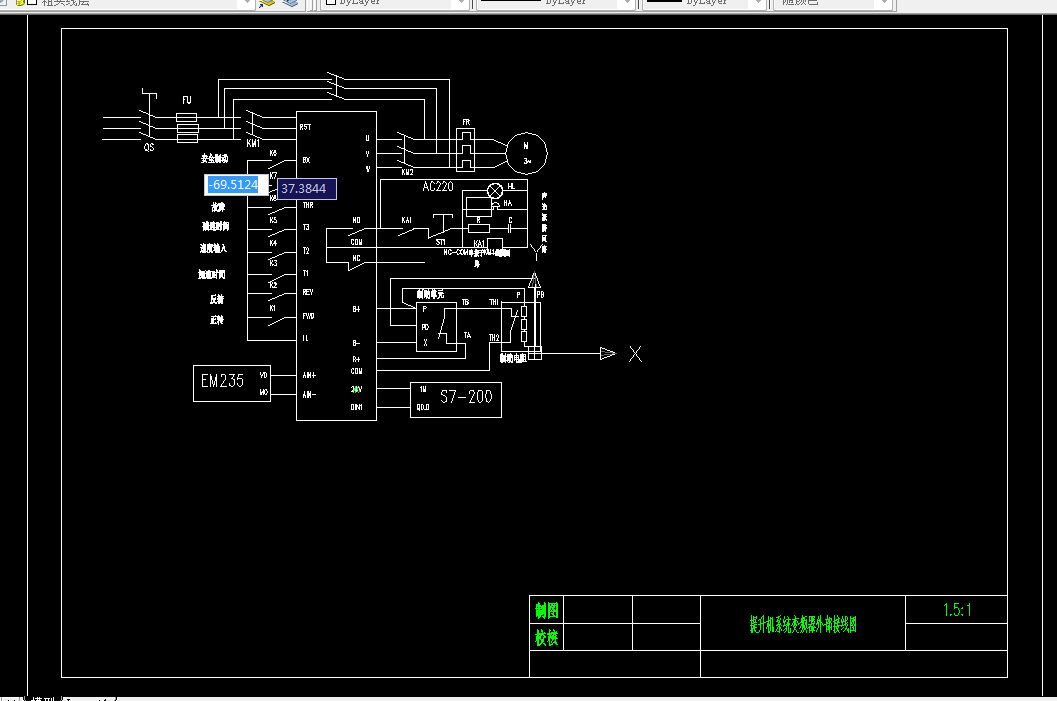Select the EM235 module text
This screenshot has width=1057, height=701.
click(222, 381)
